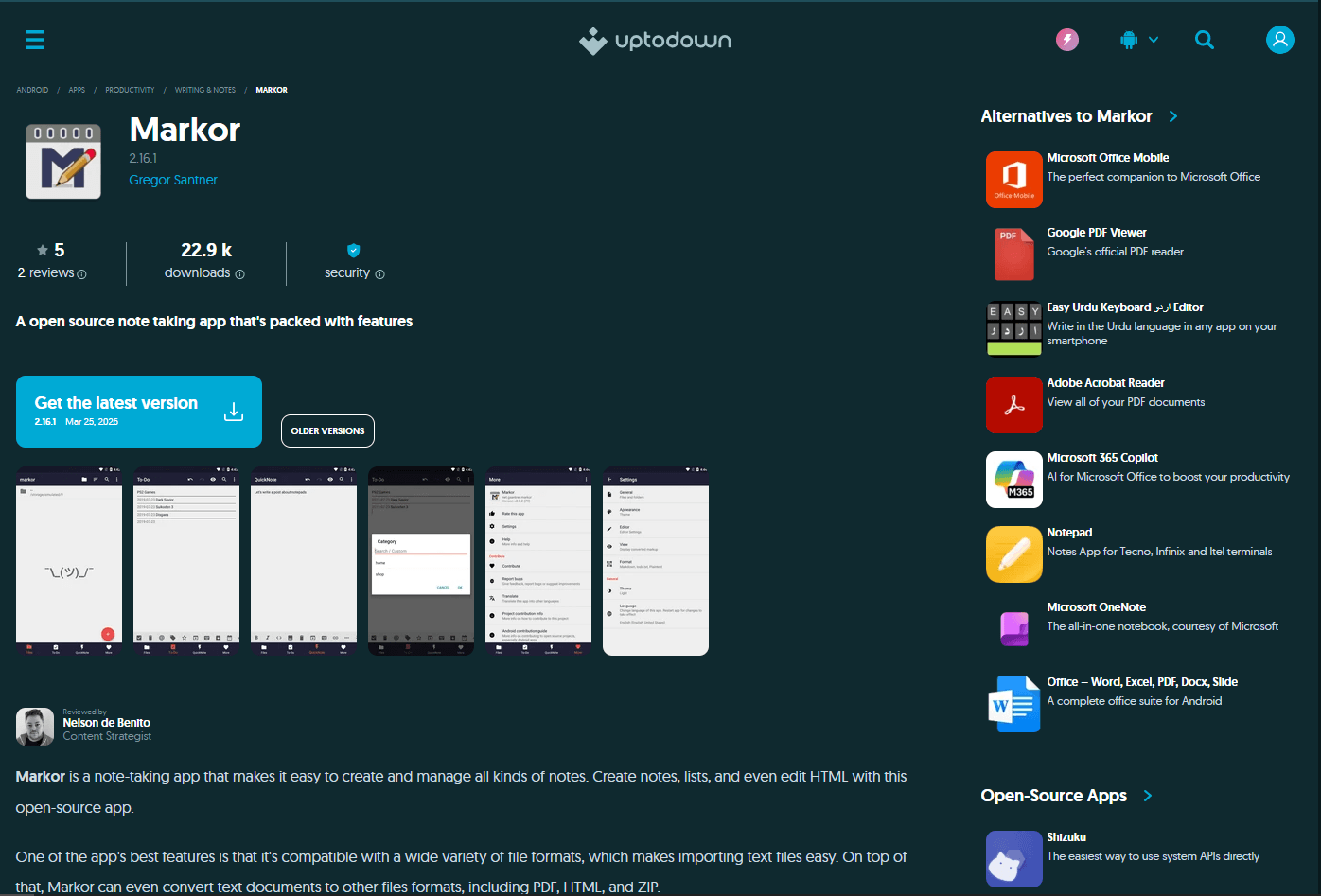Click the download arrow icon
This screenshot has width=1321, height=896.
234,412
